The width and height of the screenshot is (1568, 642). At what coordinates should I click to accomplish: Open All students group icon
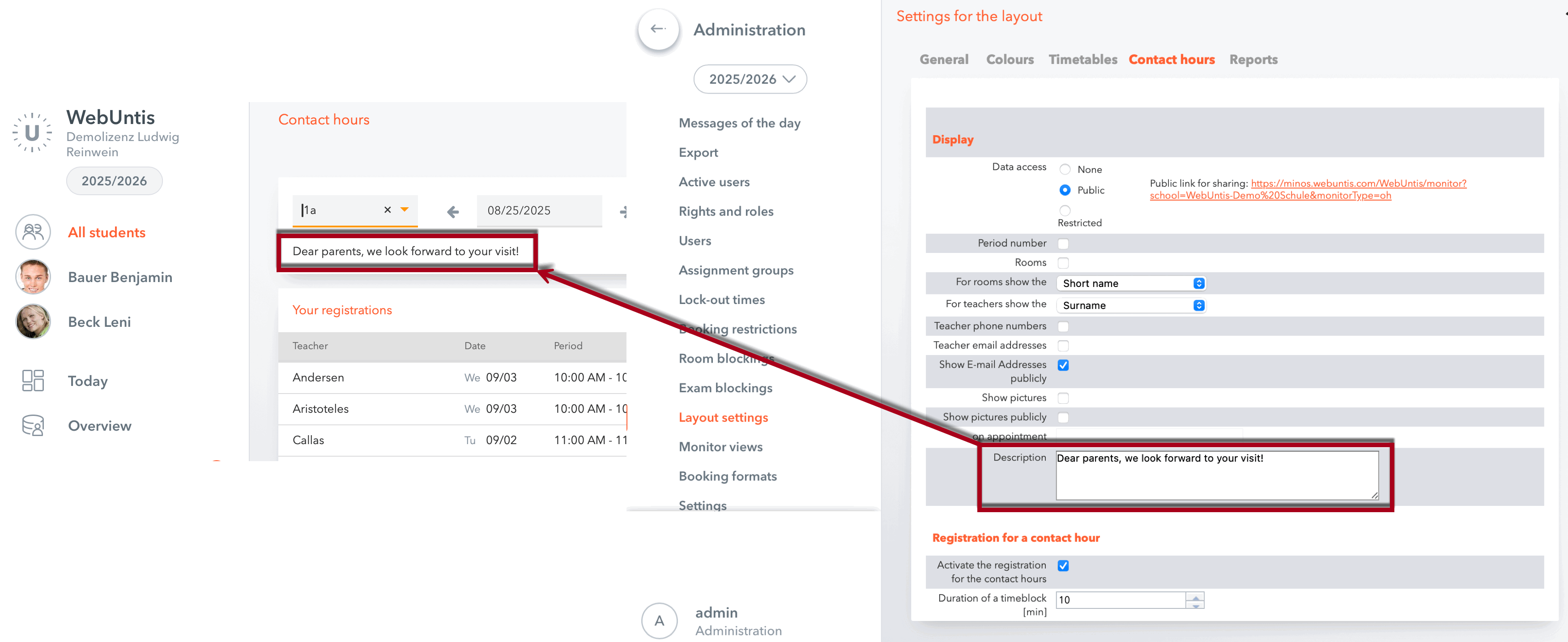point(33,232)
